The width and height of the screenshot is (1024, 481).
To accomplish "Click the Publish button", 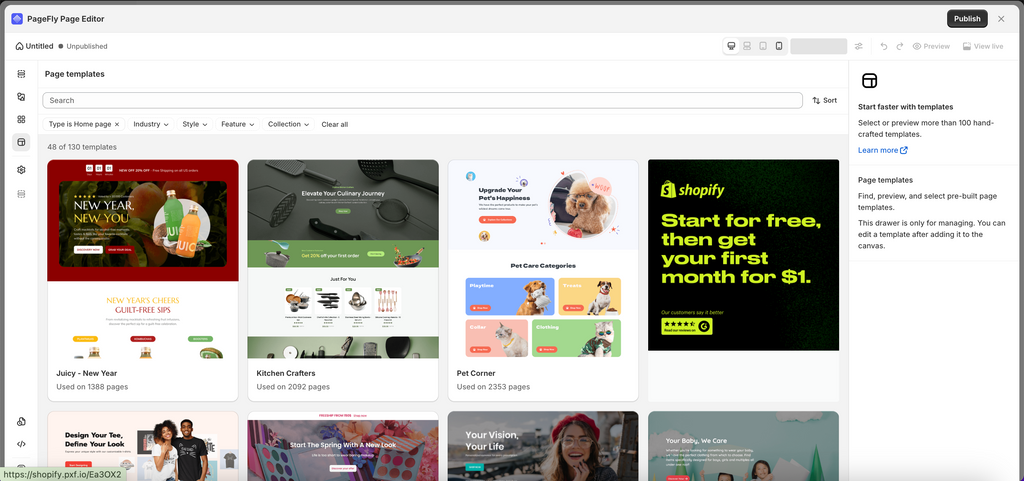I will 967,18.
